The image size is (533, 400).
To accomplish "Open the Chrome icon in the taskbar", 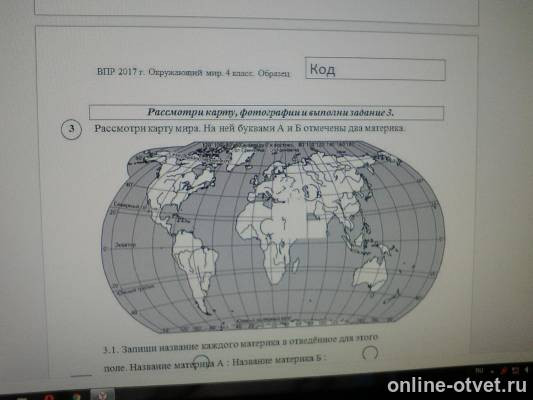I will coord(77,396).
